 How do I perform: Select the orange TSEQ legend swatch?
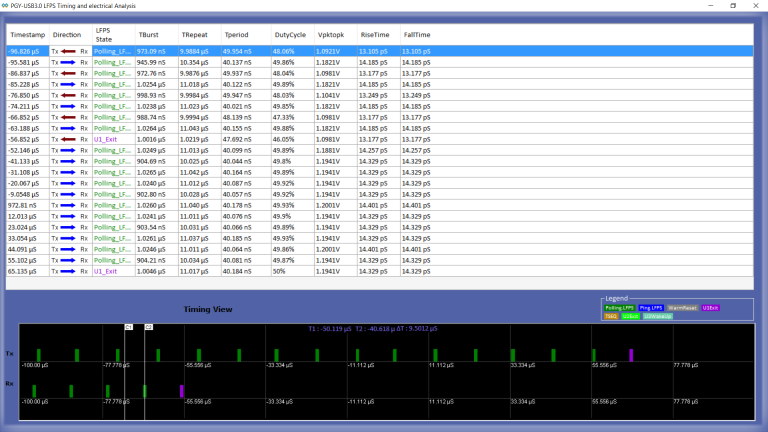coord(611,316)
